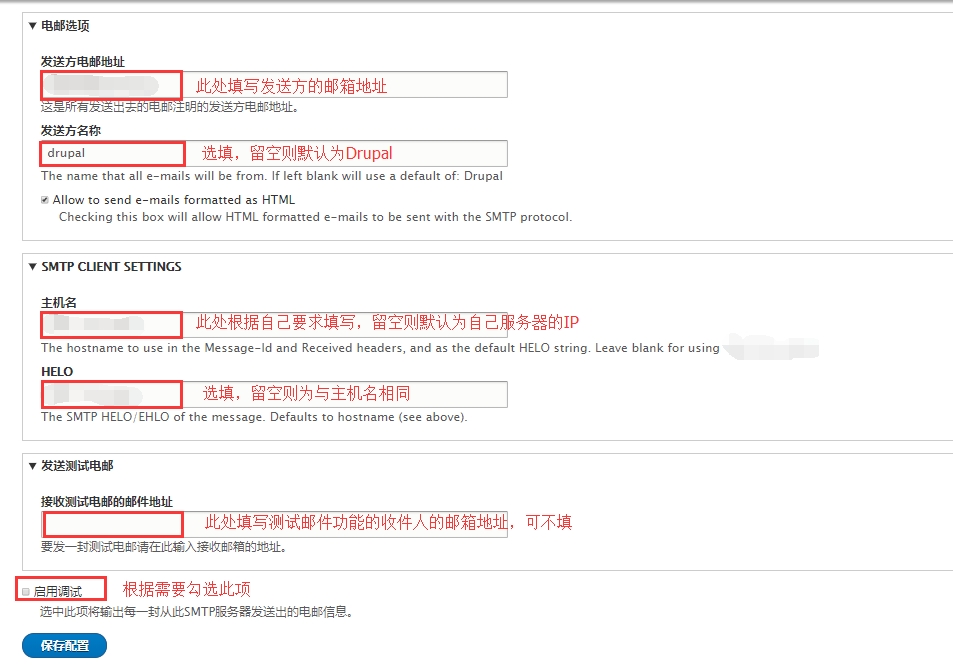Click the 电邮选项 section title text
Viewport: 953px width, 665px height.
pyautogui.click(x=65, y=26)
